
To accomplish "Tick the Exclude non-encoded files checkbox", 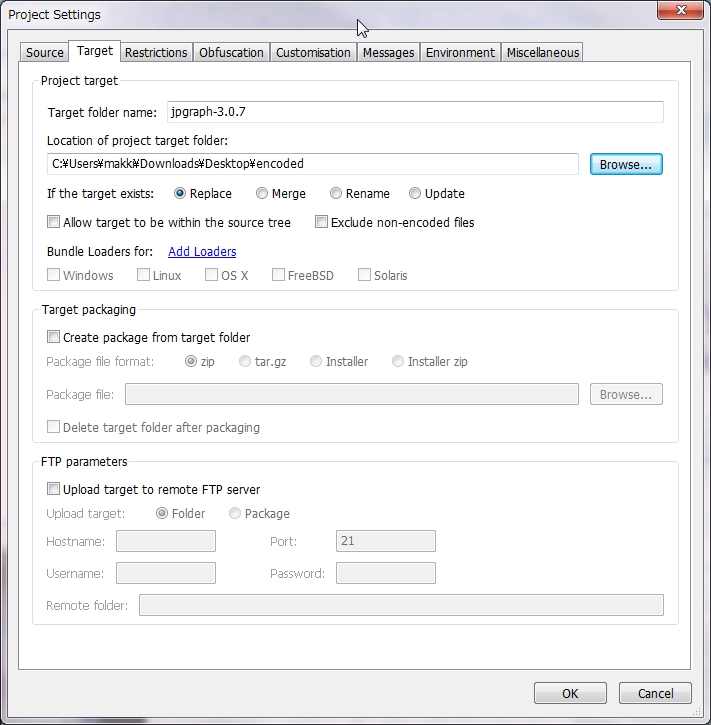I will click(x=322, y=223).
